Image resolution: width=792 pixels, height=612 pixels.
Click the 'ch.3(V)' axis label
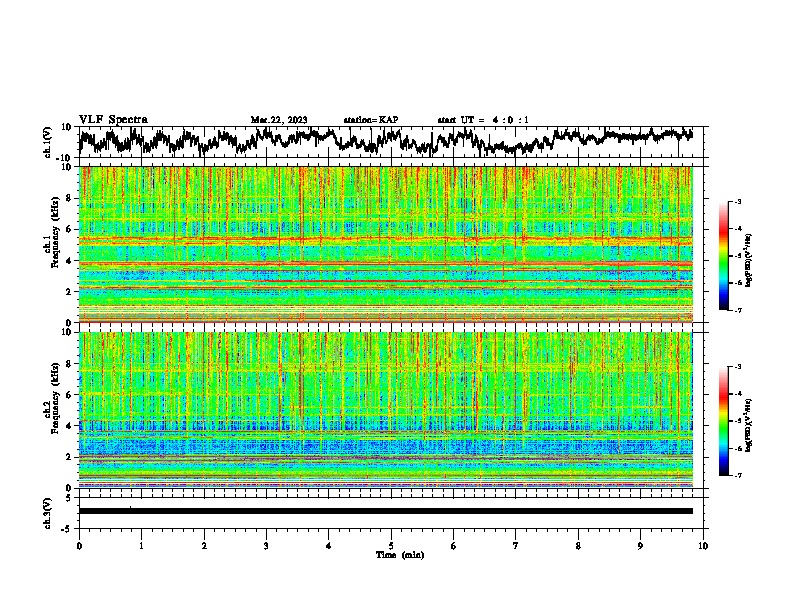tap(48, 513)
